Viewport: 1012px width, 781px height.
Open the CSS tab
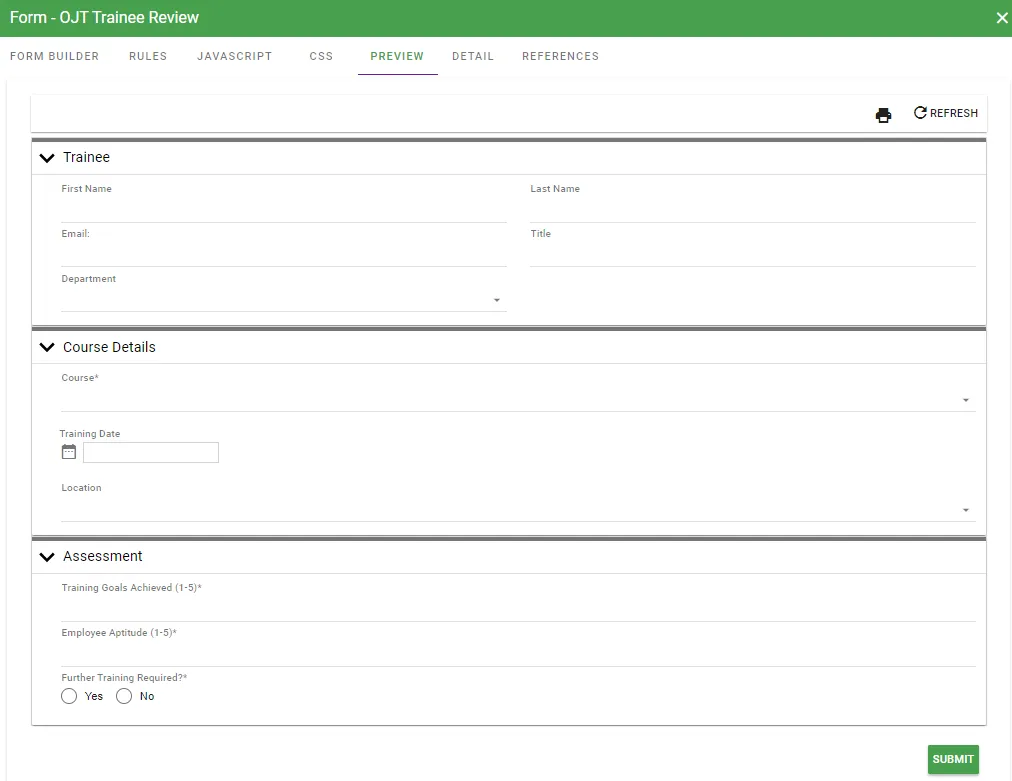[x=321, y=56]
